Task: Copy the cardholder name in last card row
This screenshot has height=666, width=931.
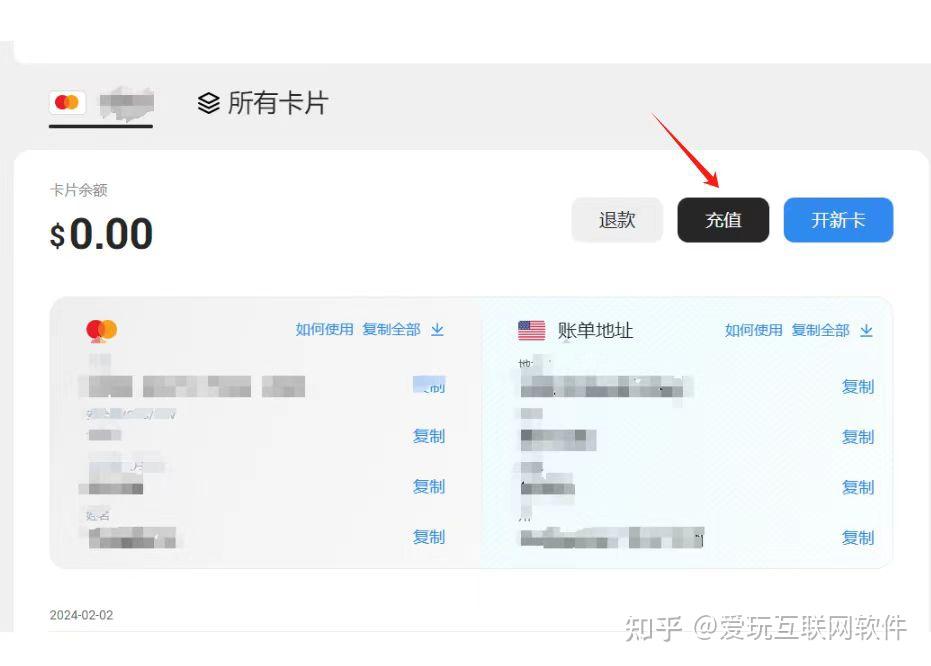Action: [429, 537]
